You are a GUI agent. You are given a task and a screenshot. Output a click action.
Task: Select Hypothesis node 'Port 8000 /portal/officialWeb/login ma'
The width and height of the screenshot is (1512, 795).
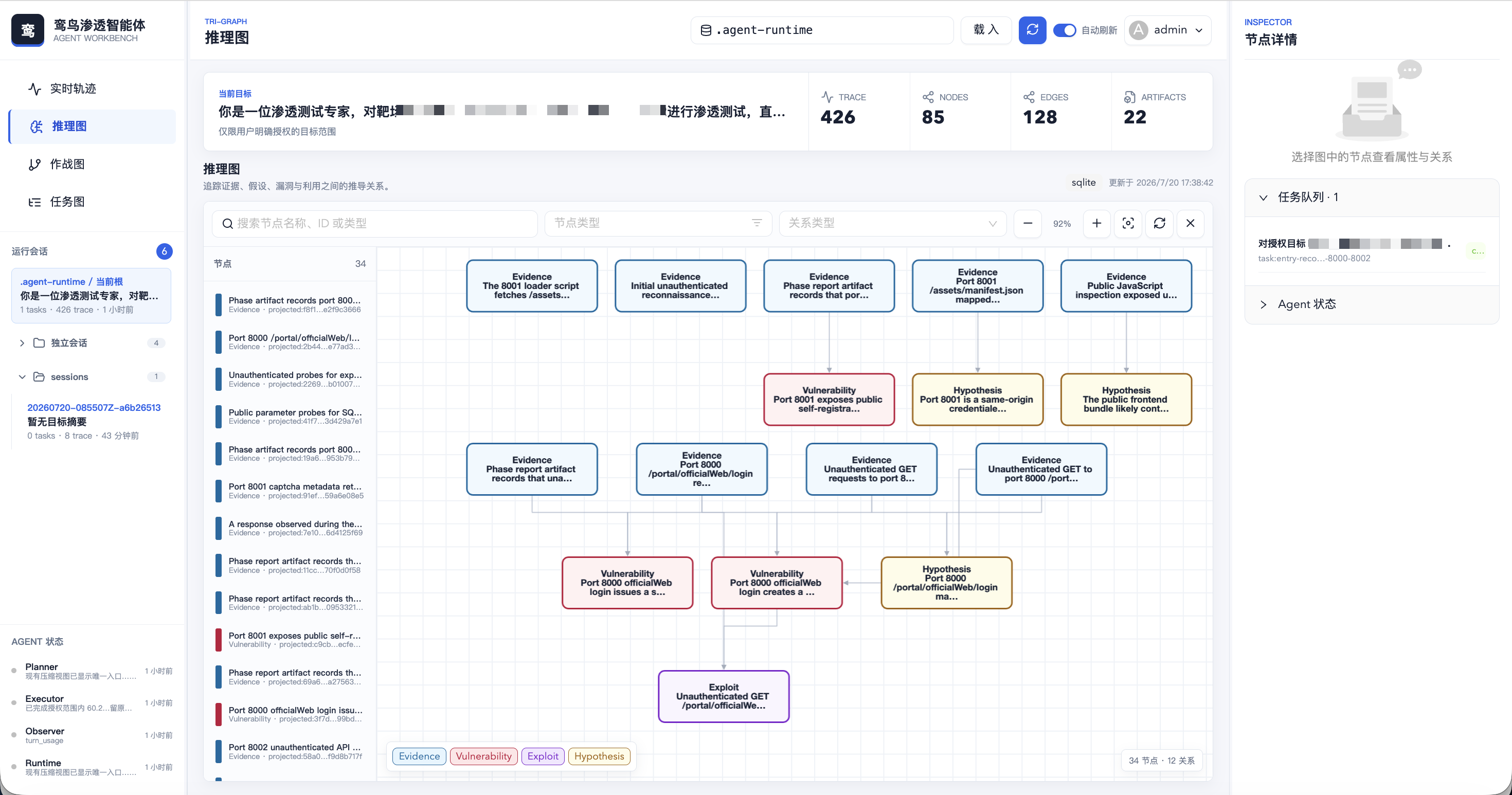[946, 583]
